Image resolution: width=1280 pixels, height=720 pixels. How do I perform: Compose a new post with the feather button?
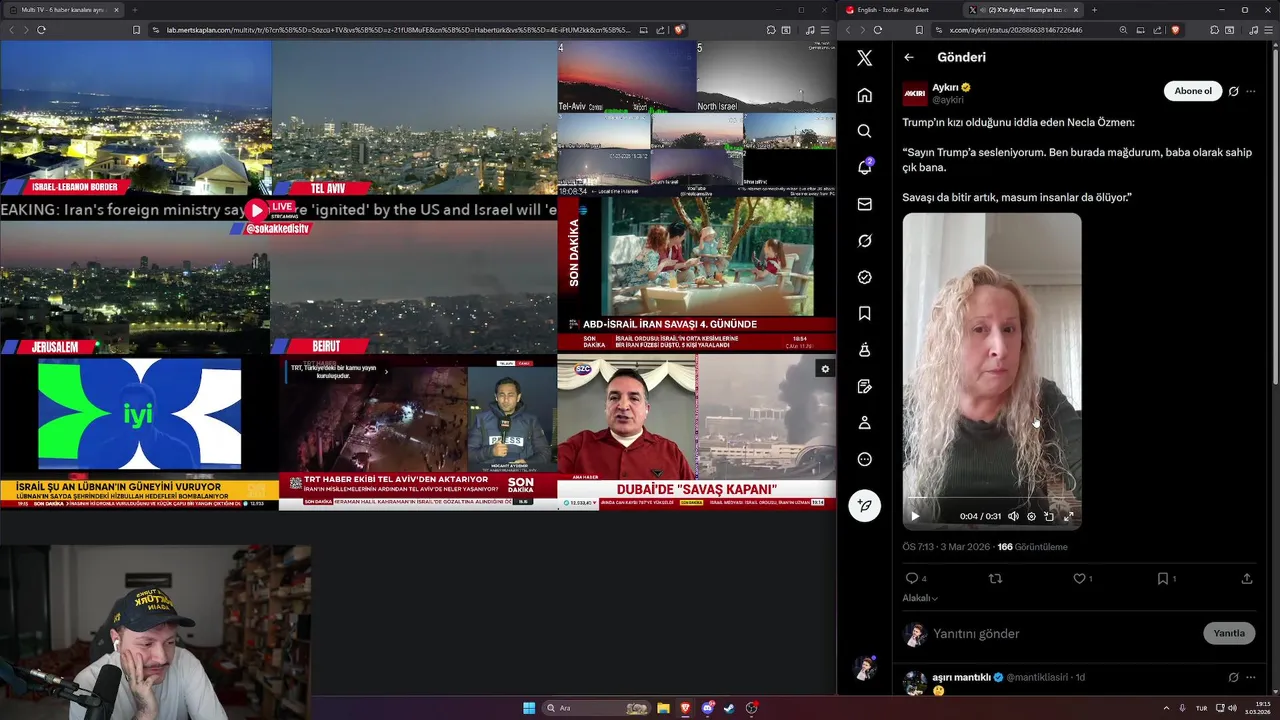(x=865, y=505)
